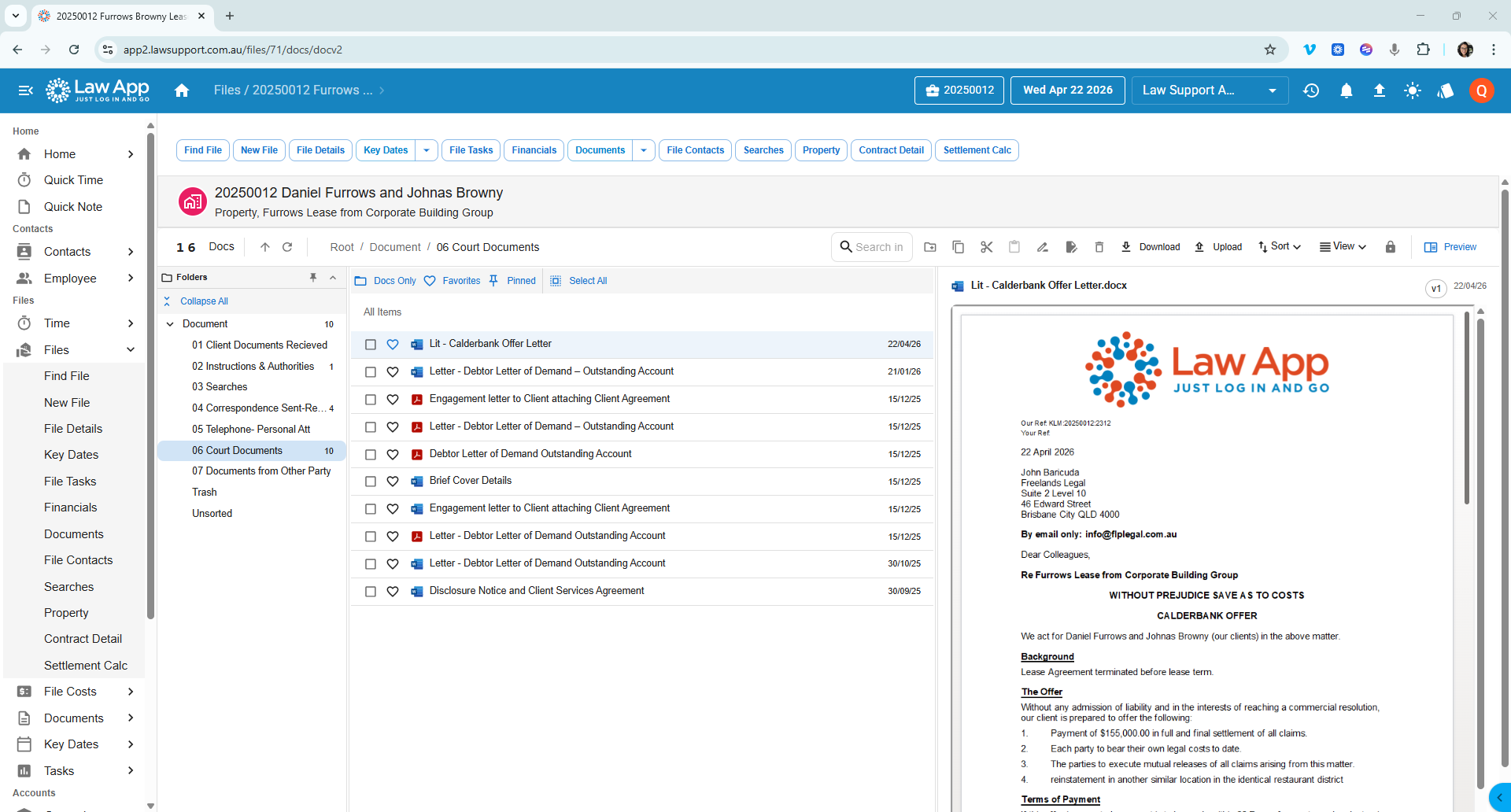Open recent history via the clock icon
This screenshot has height=812, width=1511.
point(1311,90)
